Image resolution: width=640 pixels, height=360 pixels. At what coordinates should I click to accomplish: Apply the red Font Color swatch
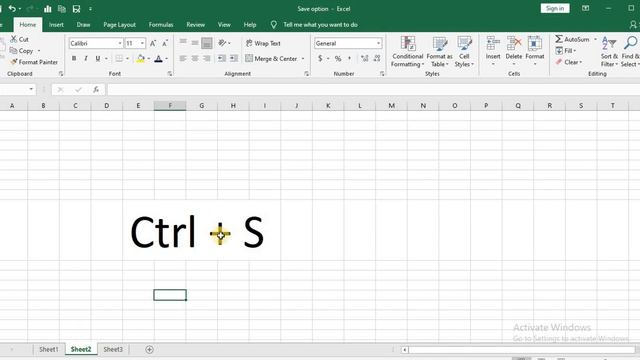pyautogui.click(x=158, y=59)
